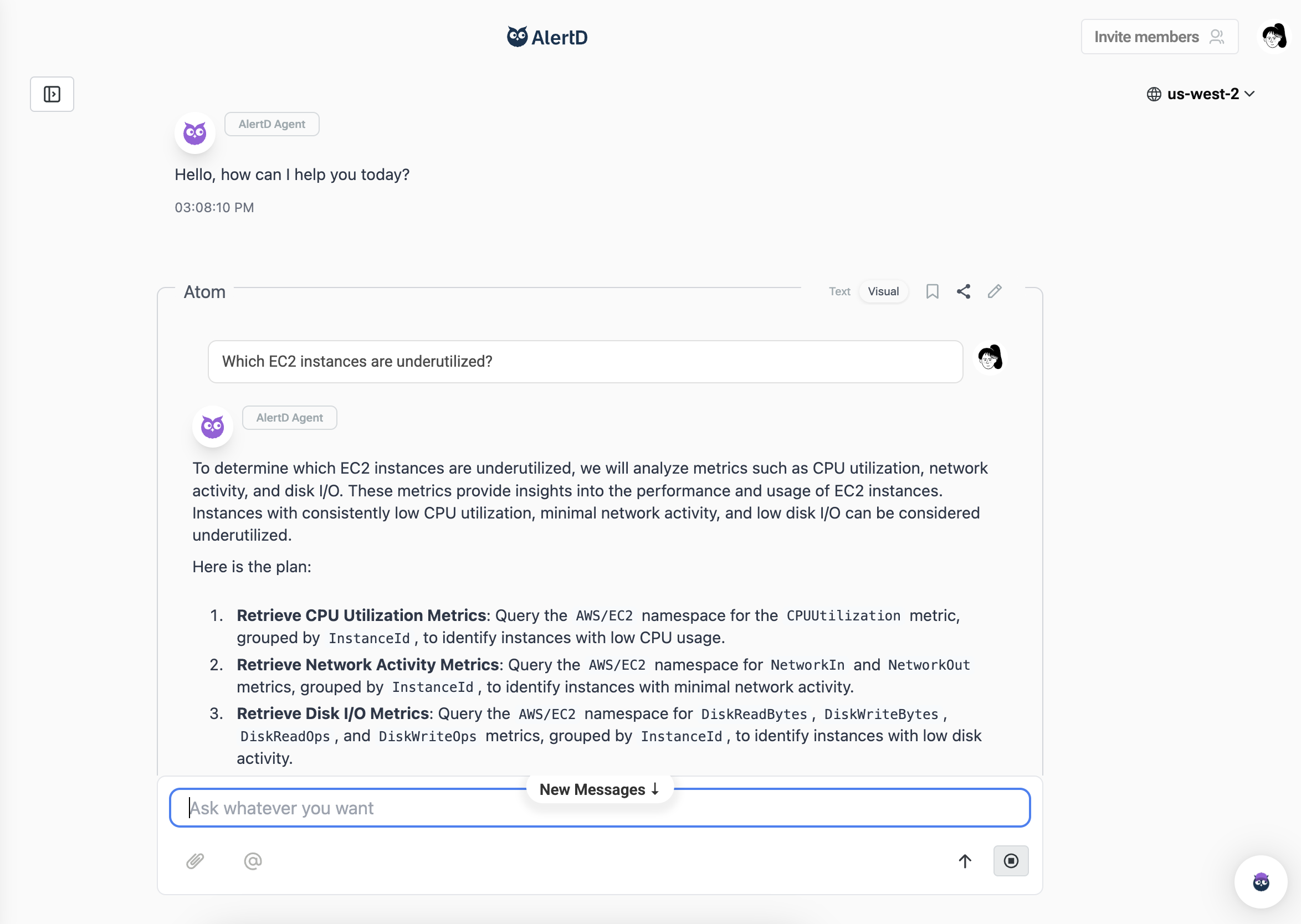
Task: Switch the Atom view to Text mode
Action: point(839,291)
